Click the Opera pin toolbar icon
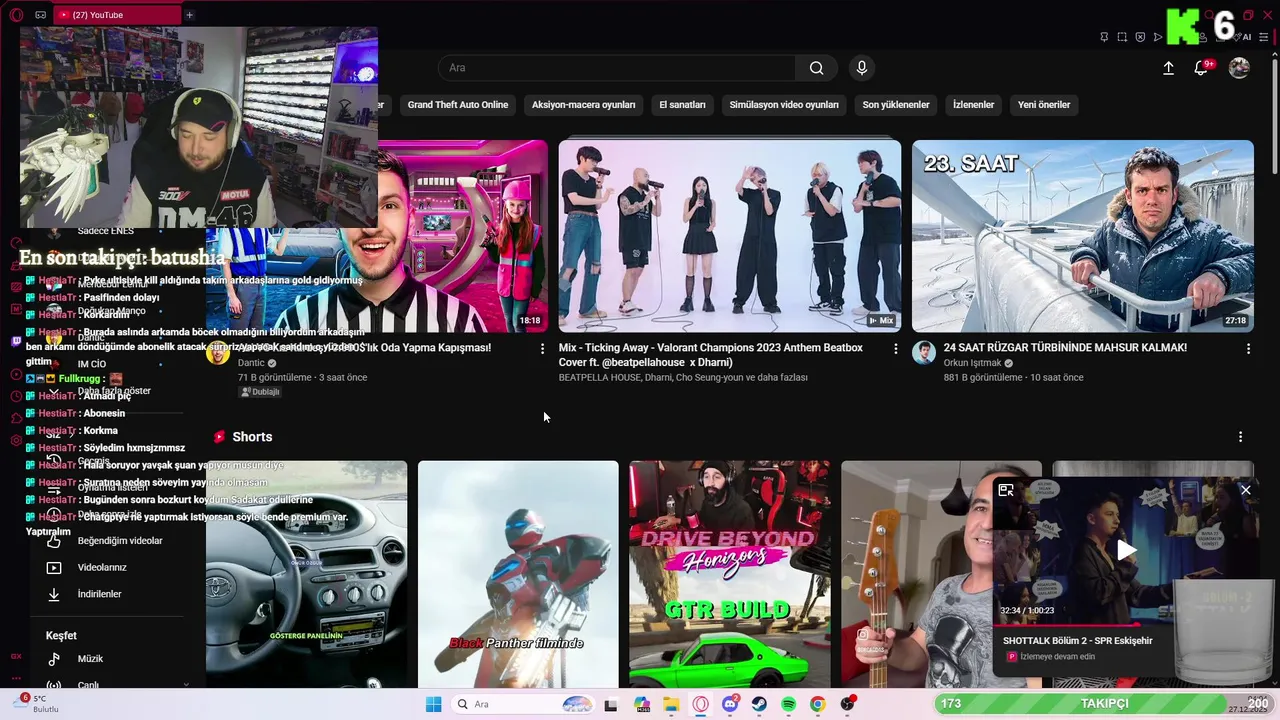Image resolution: width=1280 pixels, height=720 pixels. click(1104, 37)
